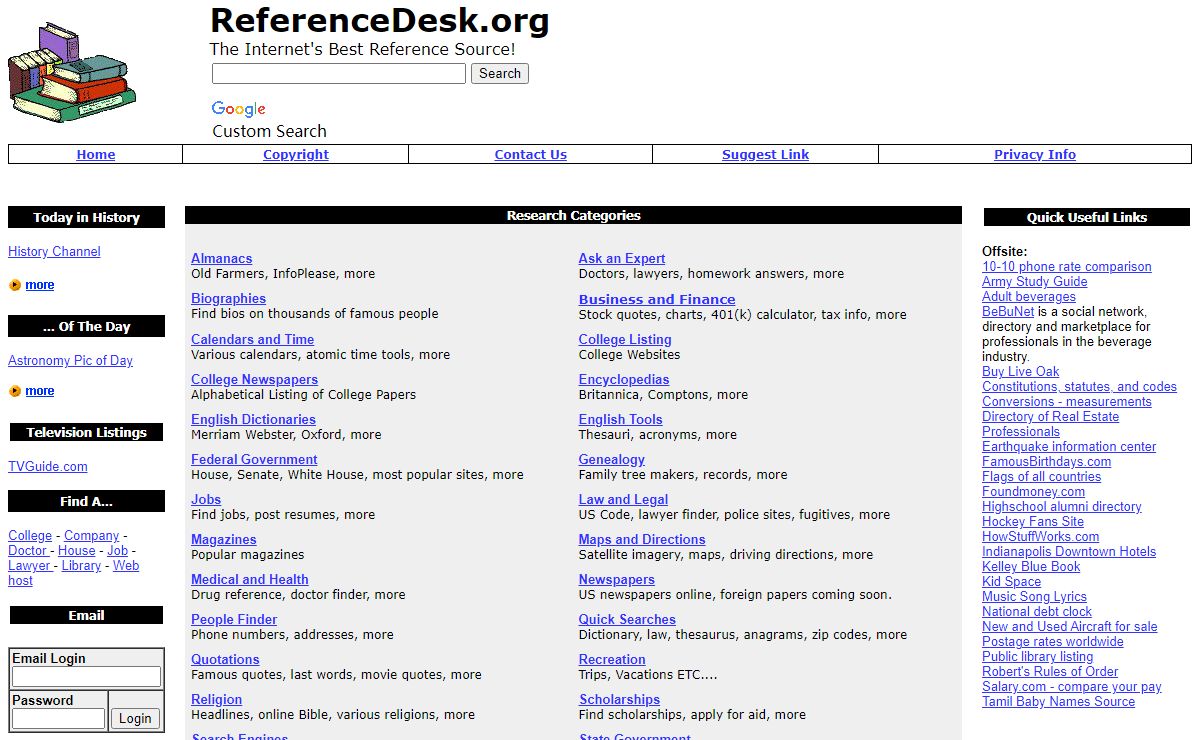Open the Genealogy category link

coord(612,459)
